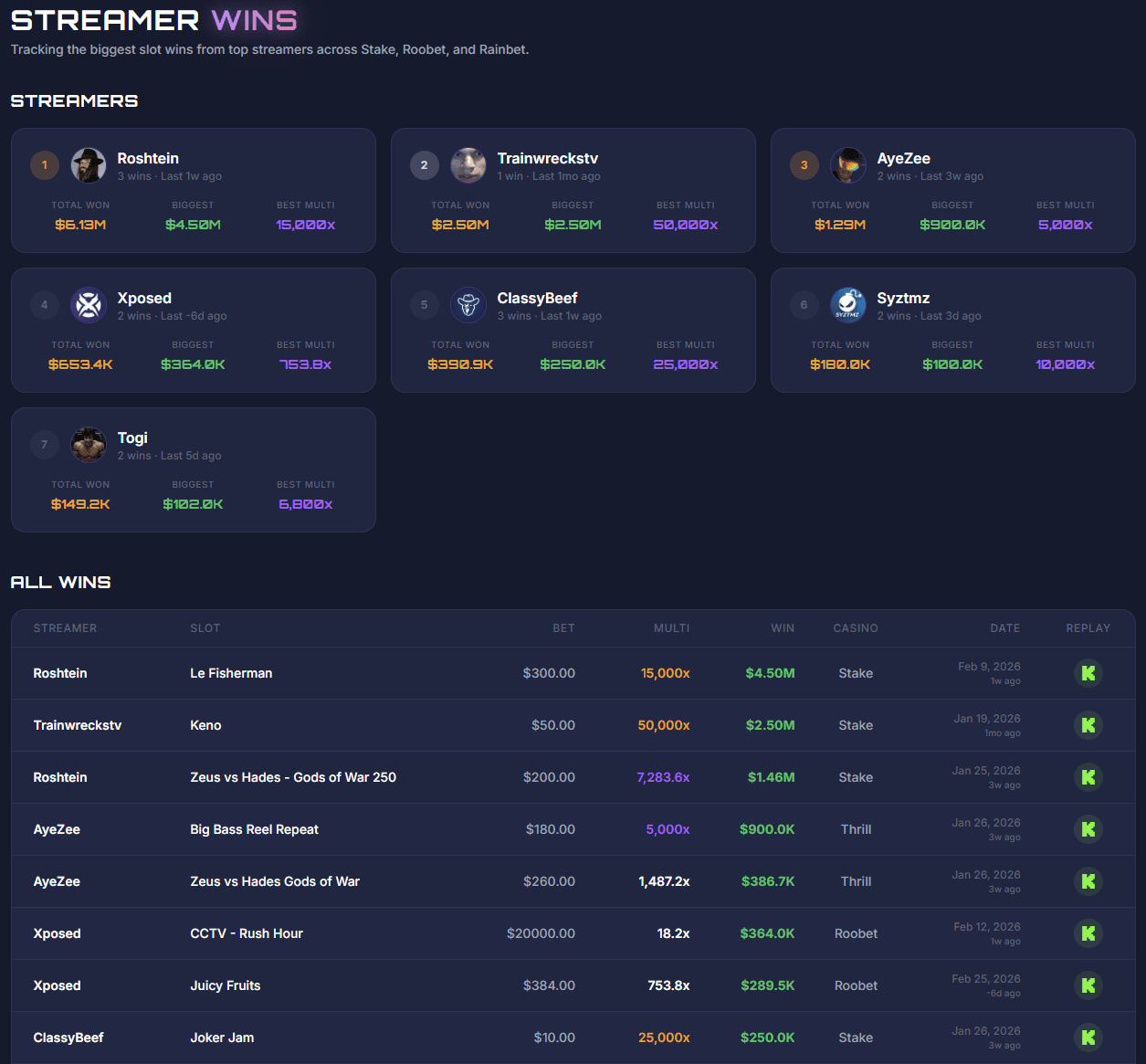Sort the table by the WIN column
Image resolution: width=1146 pixels, height=1064 pixels.
783,628
